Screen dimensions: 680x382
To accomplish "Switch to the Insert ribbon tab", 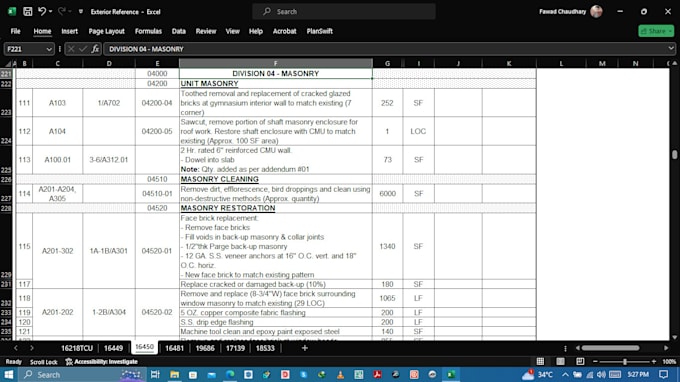I will coord(69,31).
